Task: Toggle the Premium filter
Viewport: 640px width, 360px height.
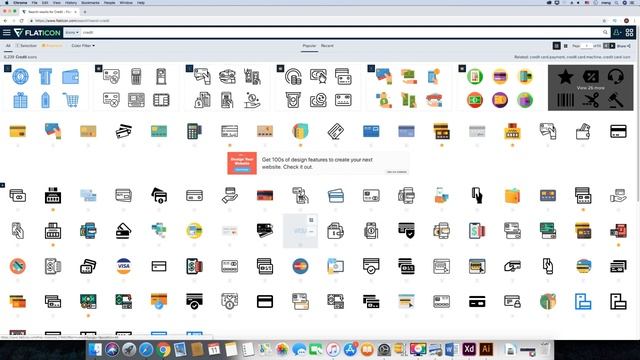Action: [x=52, y=46]
